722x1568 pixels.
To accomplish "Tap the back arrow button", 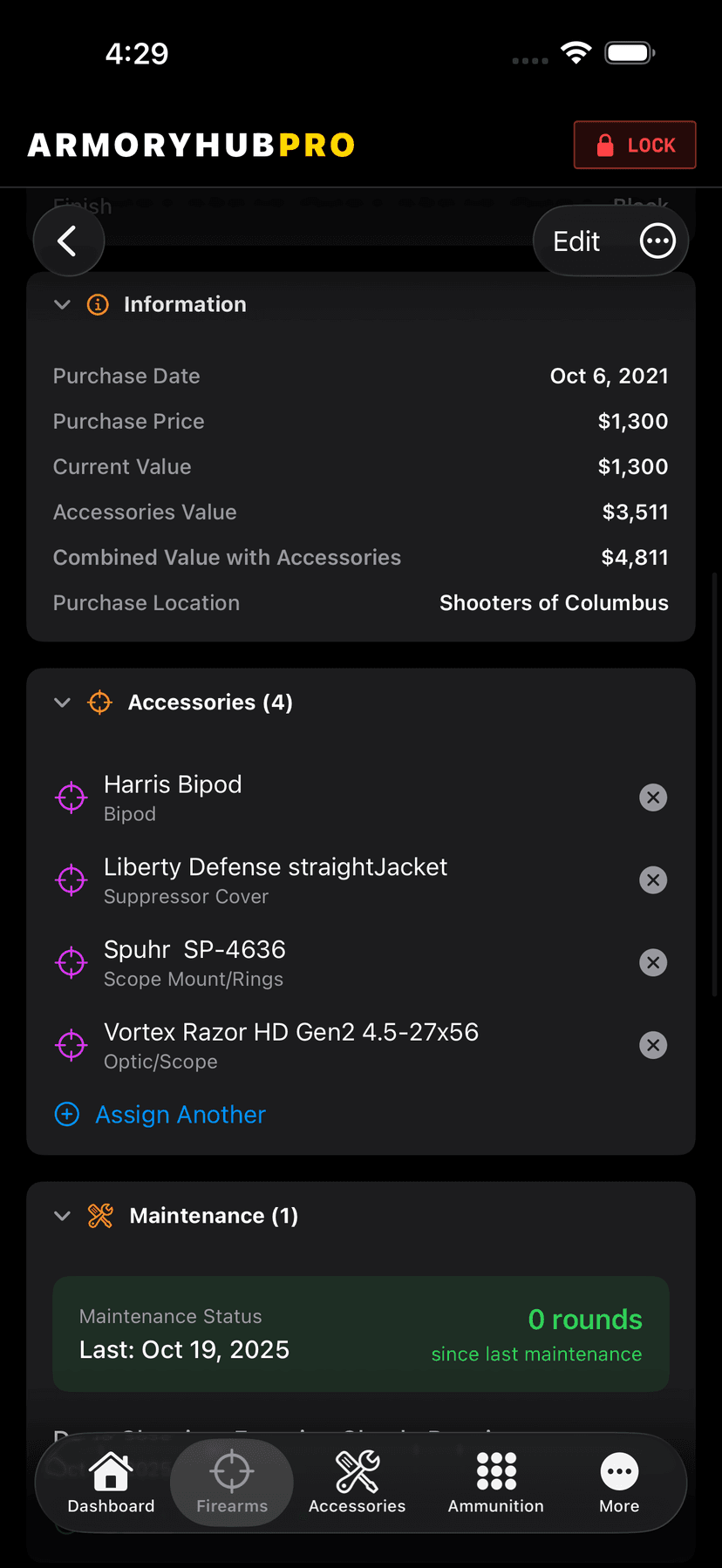I will point(68,241).
